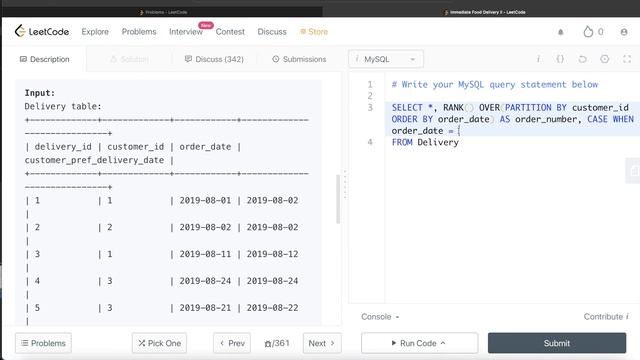The height and width of the screenshot is (360, 640).
Task: Go to Contest page
Action: pos(230,31)
